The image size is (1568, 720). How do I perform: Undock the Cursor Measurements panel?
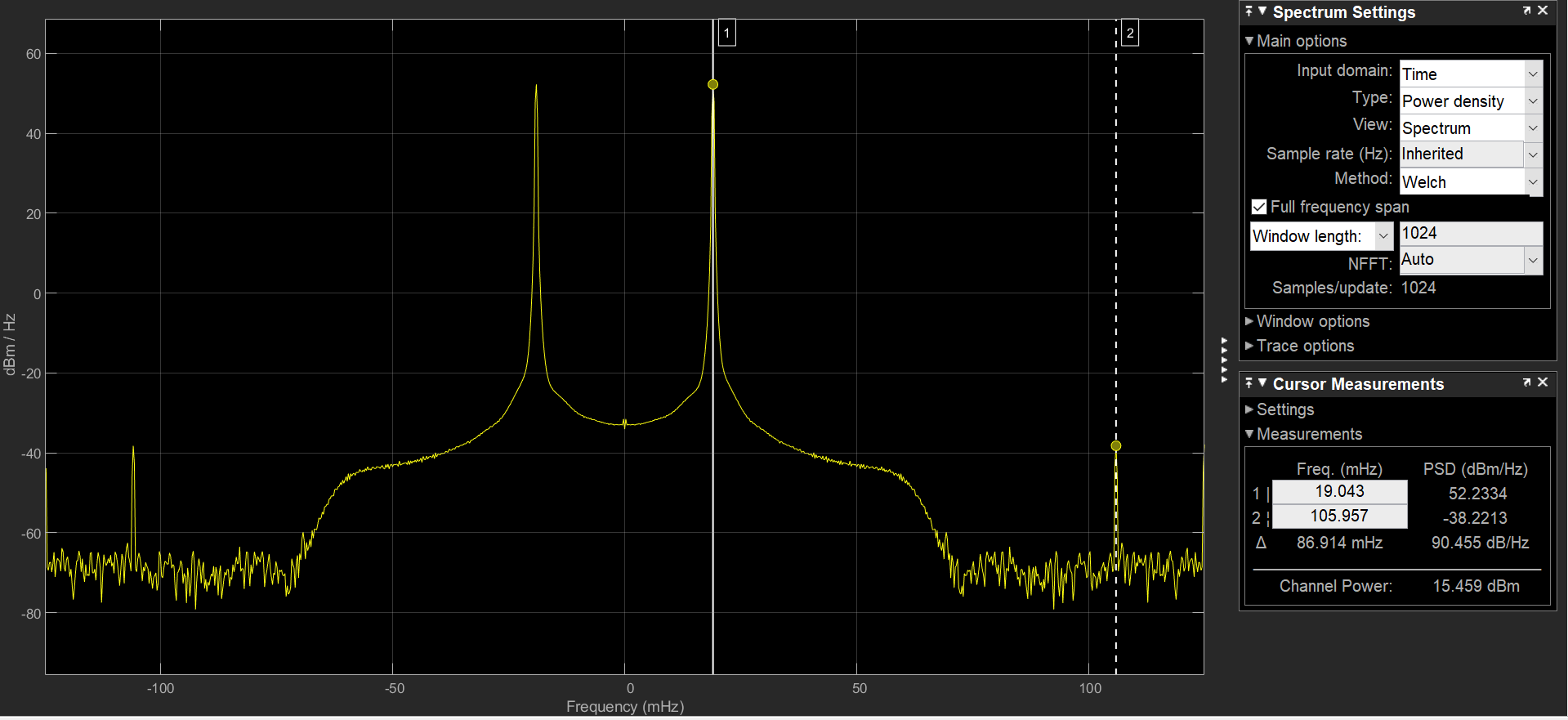[1526, 382]
